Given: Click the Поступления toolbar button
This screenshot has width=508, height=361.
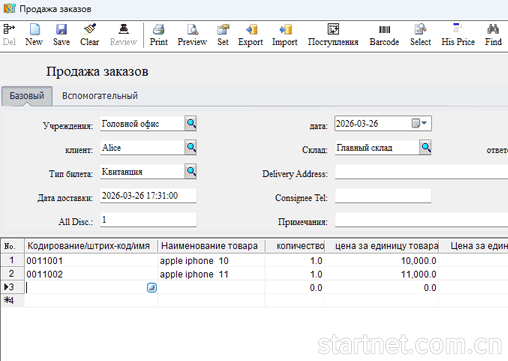Looking at the screenshot, I should (333, 35).
